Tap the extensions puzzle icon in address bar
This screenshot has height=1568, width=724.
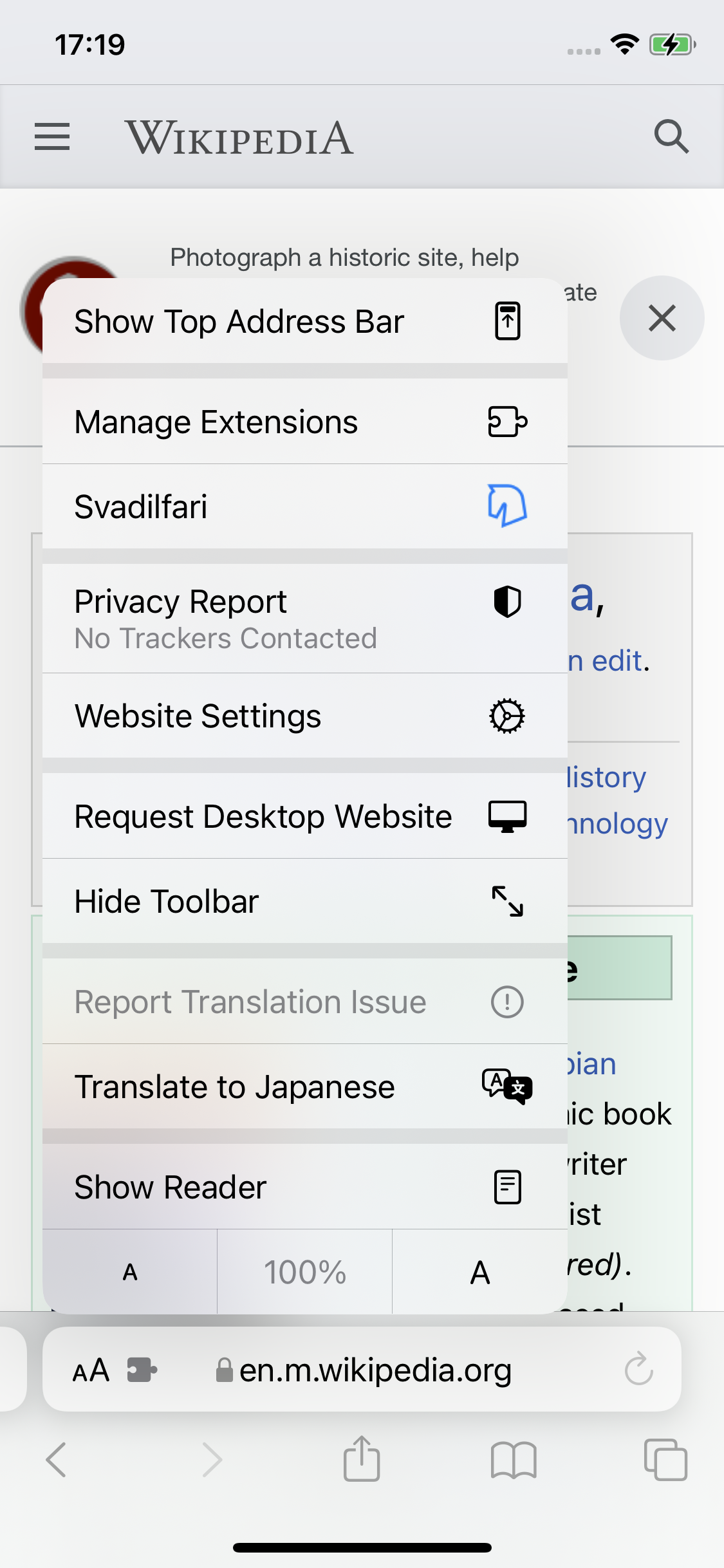(142, 1370)
